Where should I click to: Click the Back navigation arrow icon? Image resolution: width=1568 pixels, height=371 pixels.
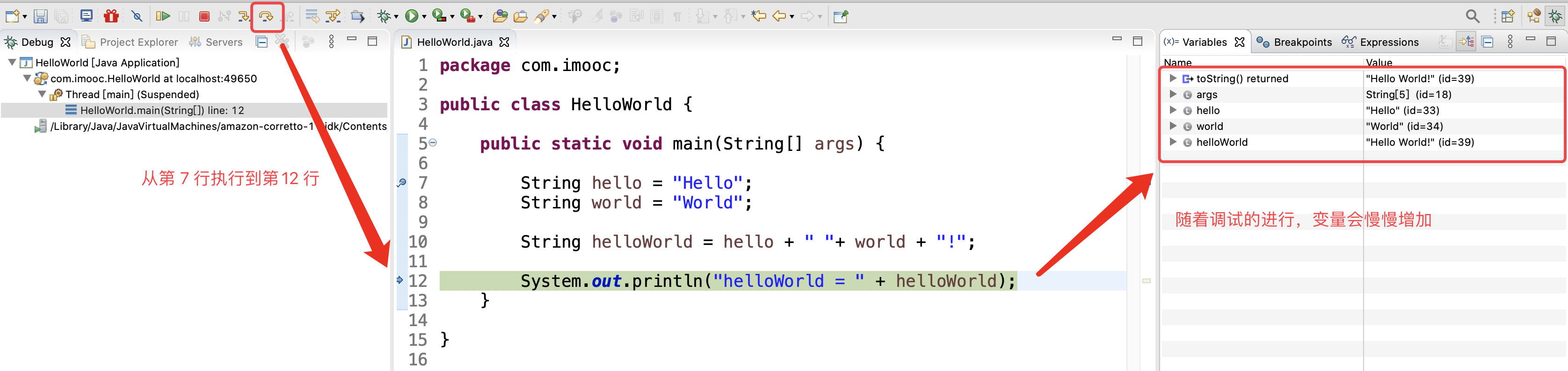778,16
